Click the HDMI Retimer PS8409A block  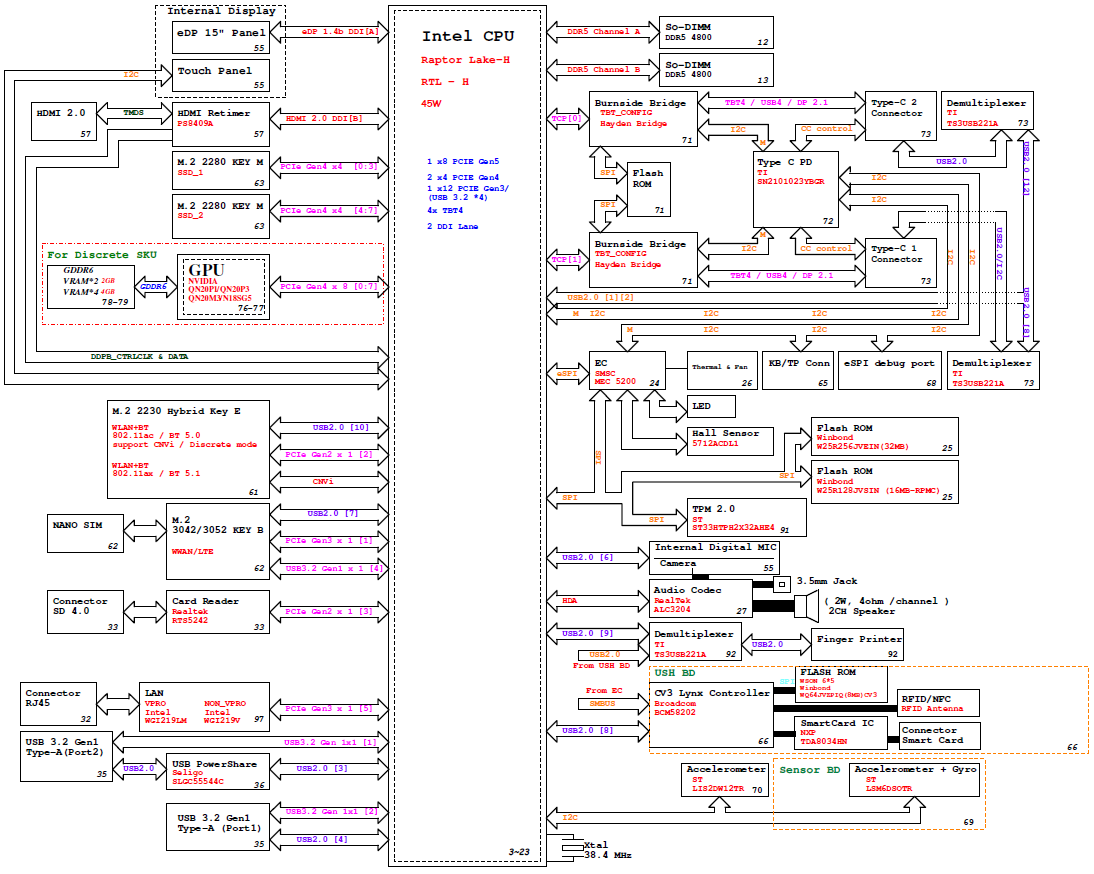221,119
